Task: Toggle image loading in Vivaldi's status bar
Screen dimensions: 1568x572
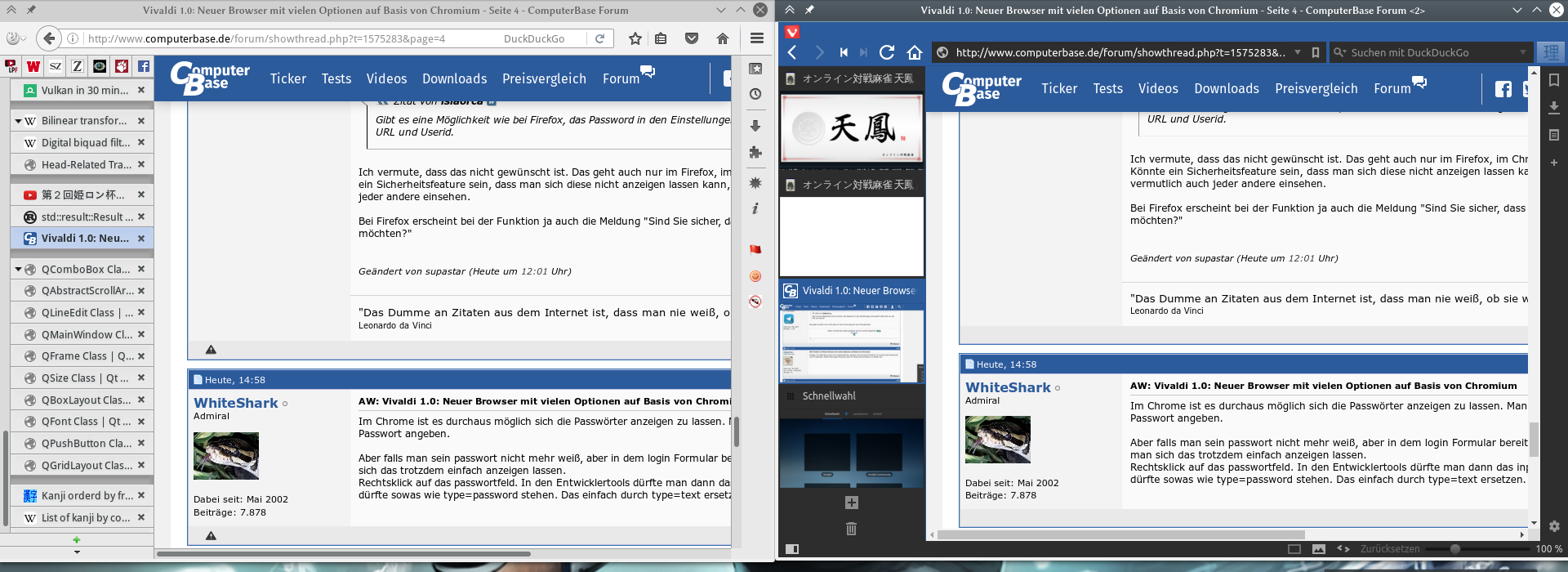Action: point(1319,549)
